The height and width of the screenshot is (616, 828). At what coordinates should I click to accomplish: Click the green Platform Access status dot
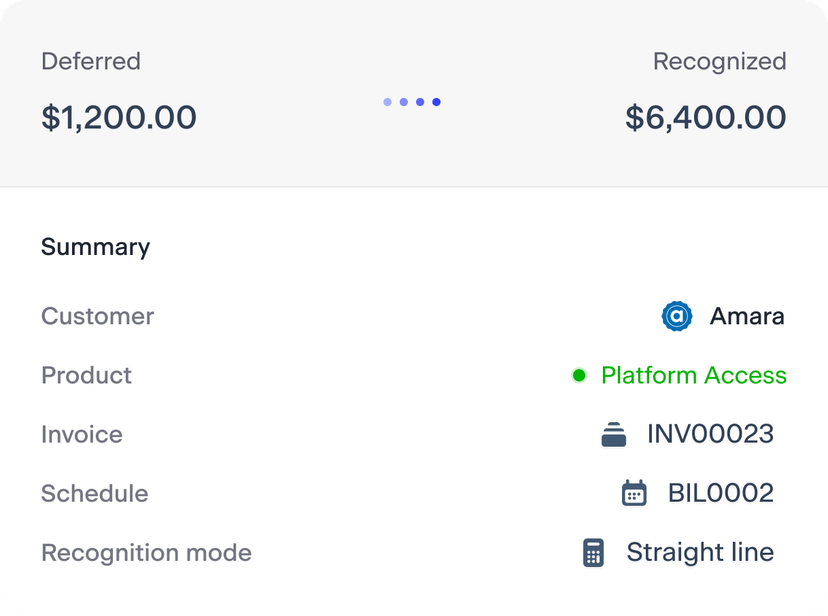pos(579,375)
